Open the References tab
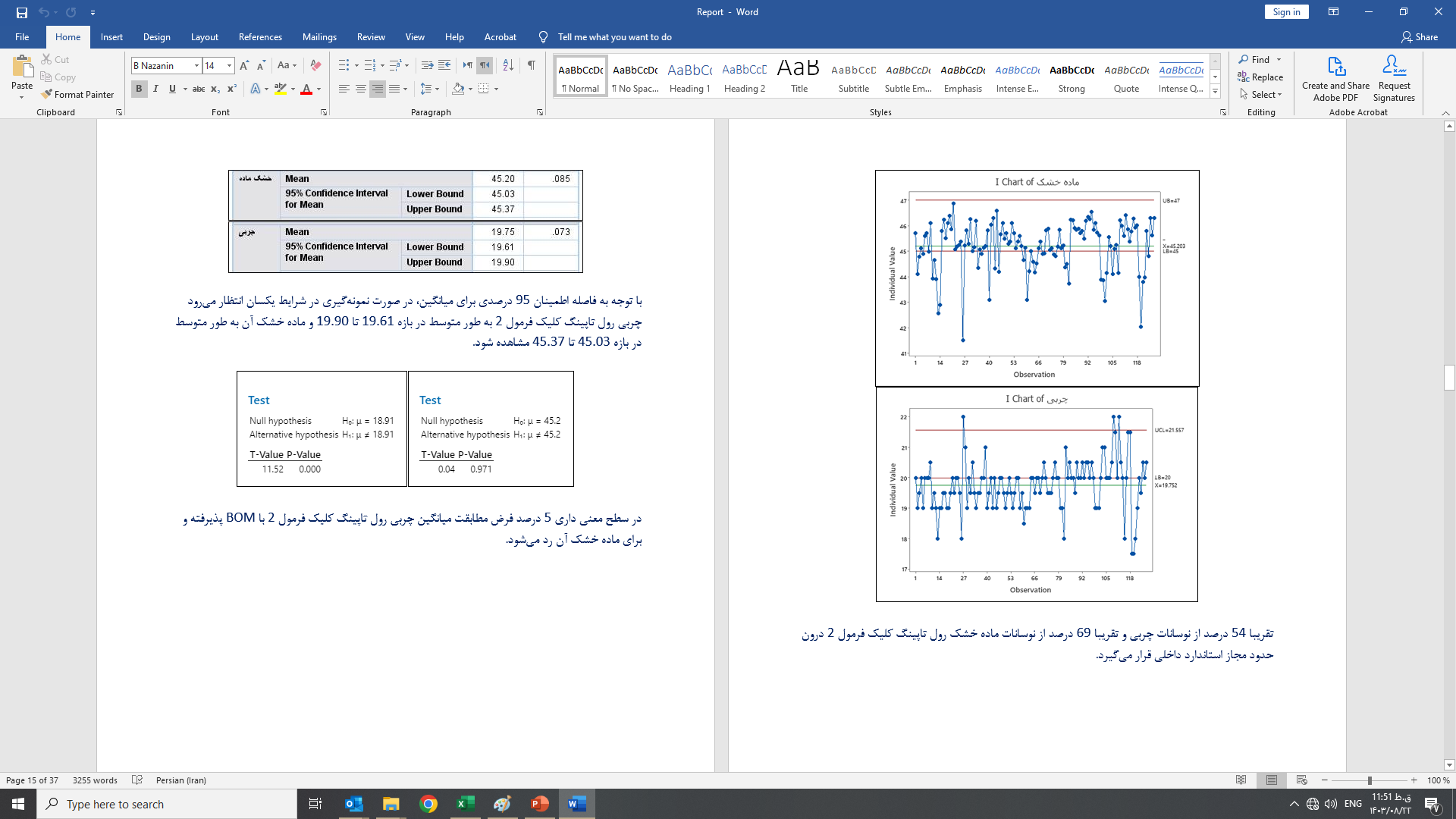 click(260, 37)
